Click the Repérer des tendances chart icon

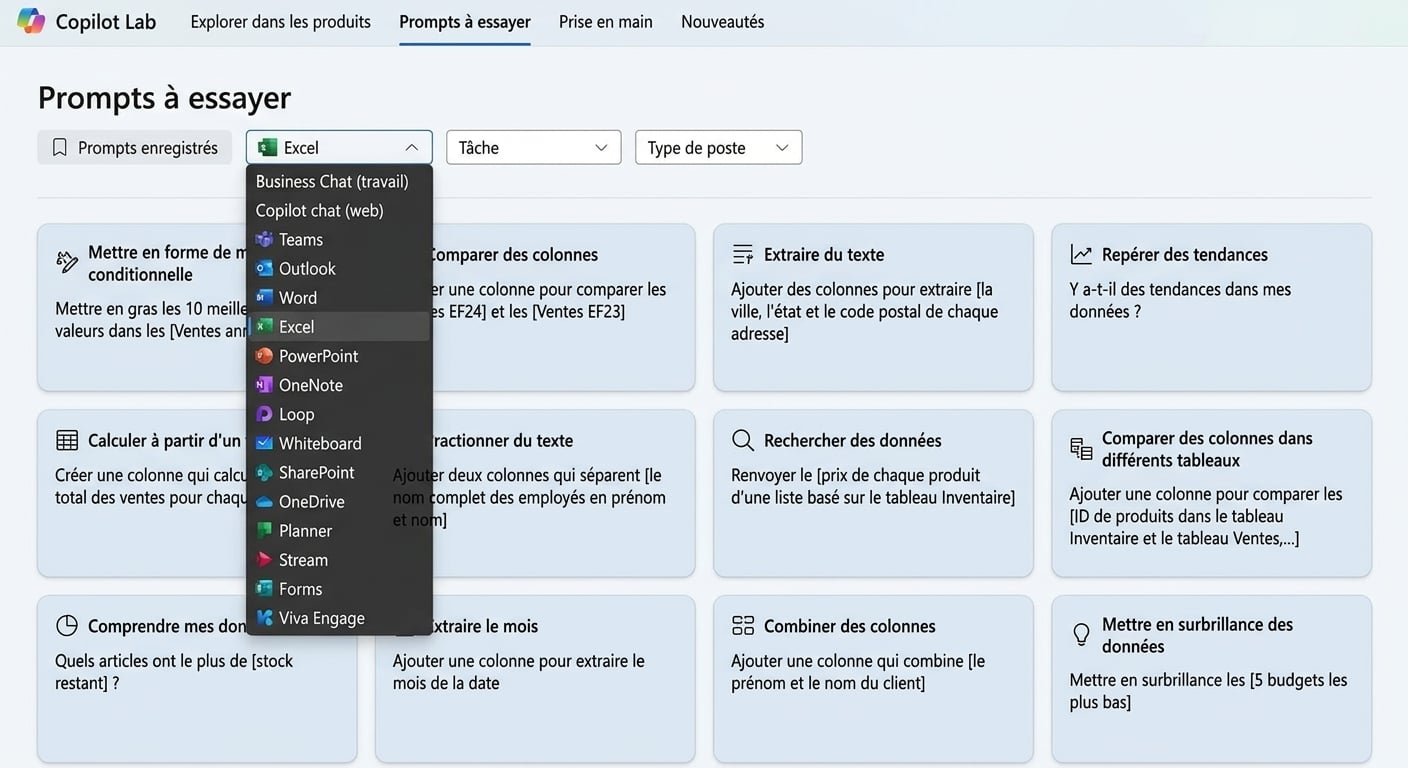(x=1081, y=254)
